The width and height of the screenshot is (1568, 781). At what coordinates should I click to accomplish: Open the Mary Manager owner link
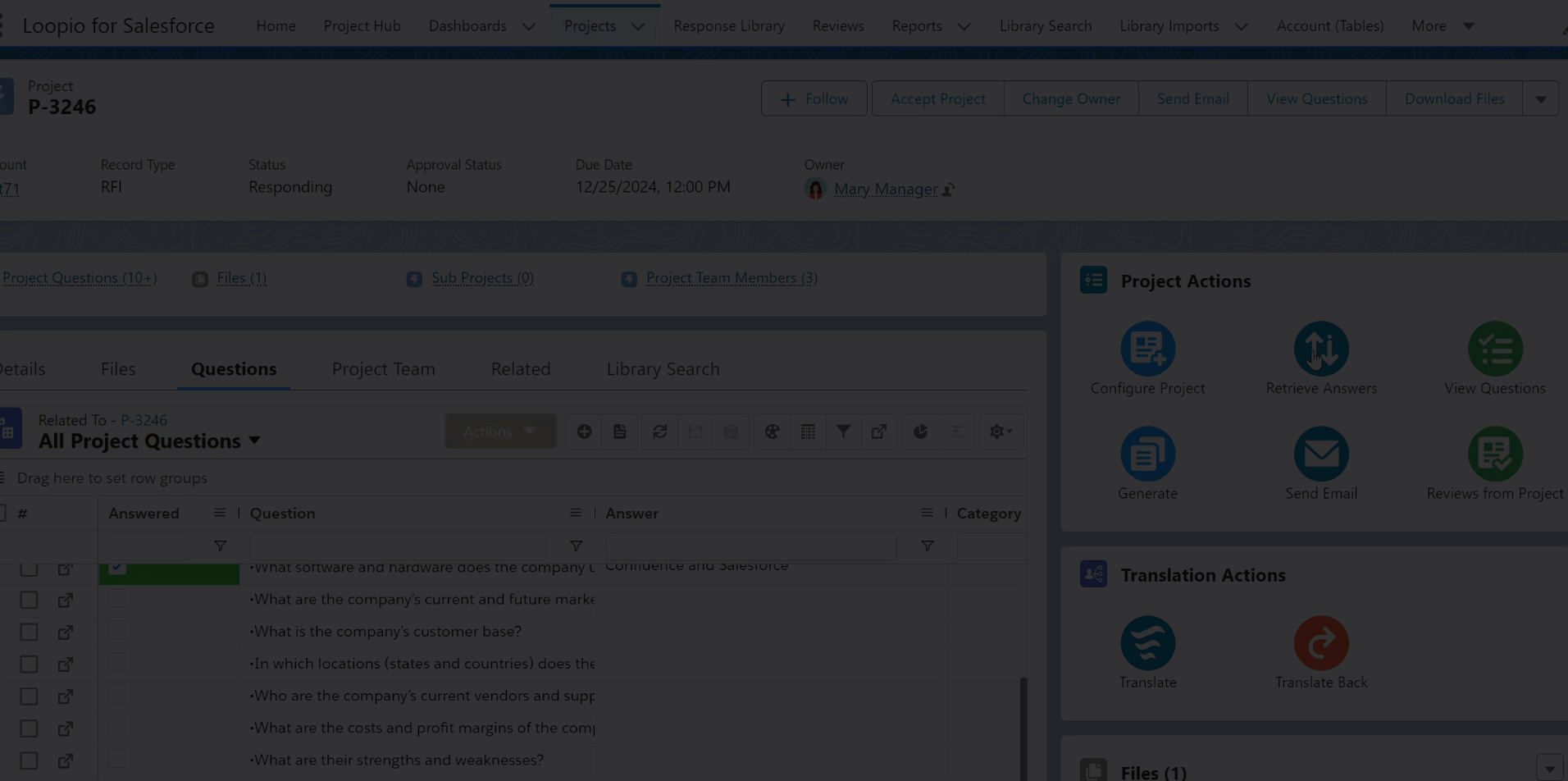coord(886,190)
